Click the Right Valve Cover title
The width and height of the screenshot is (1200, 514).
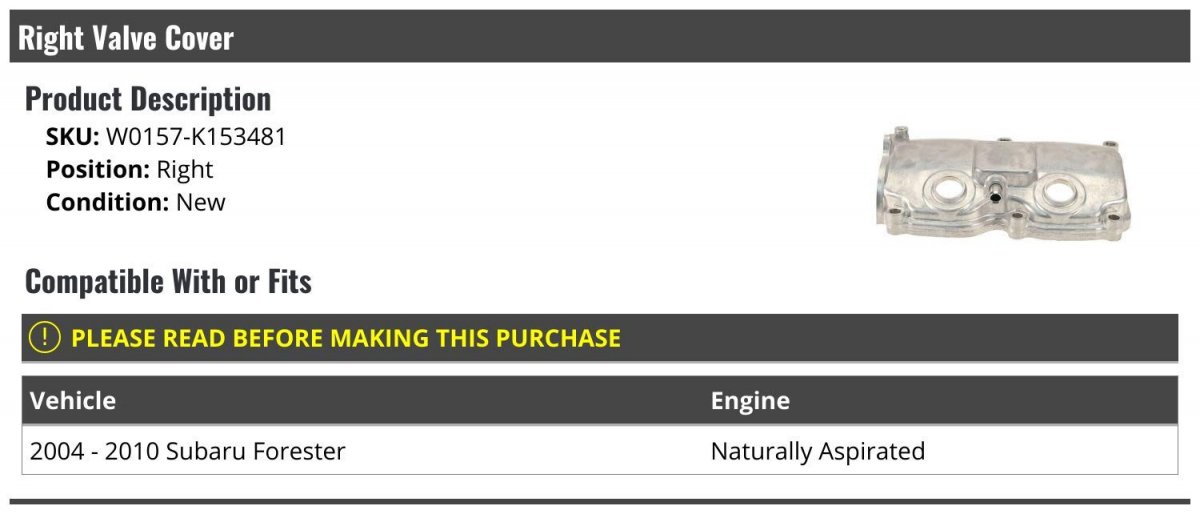[126, 39]
